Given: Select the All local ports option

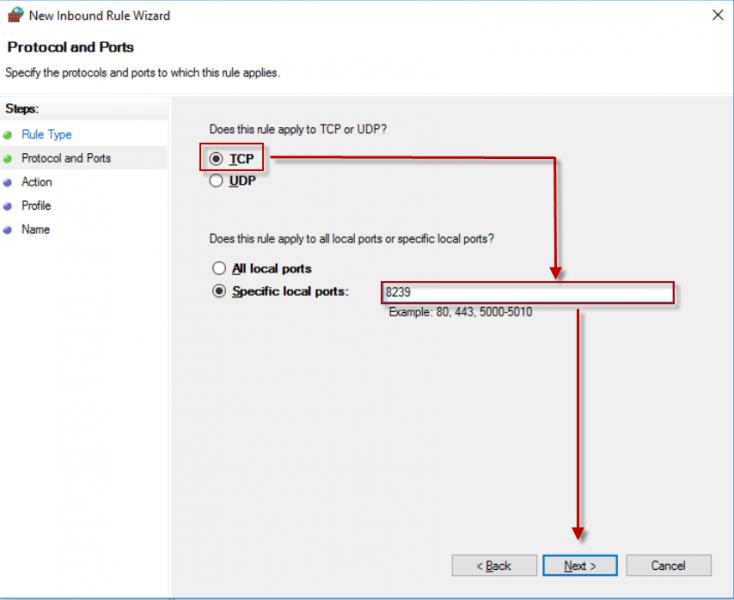Looking at the screenshot, I should [x=219, y=269].
